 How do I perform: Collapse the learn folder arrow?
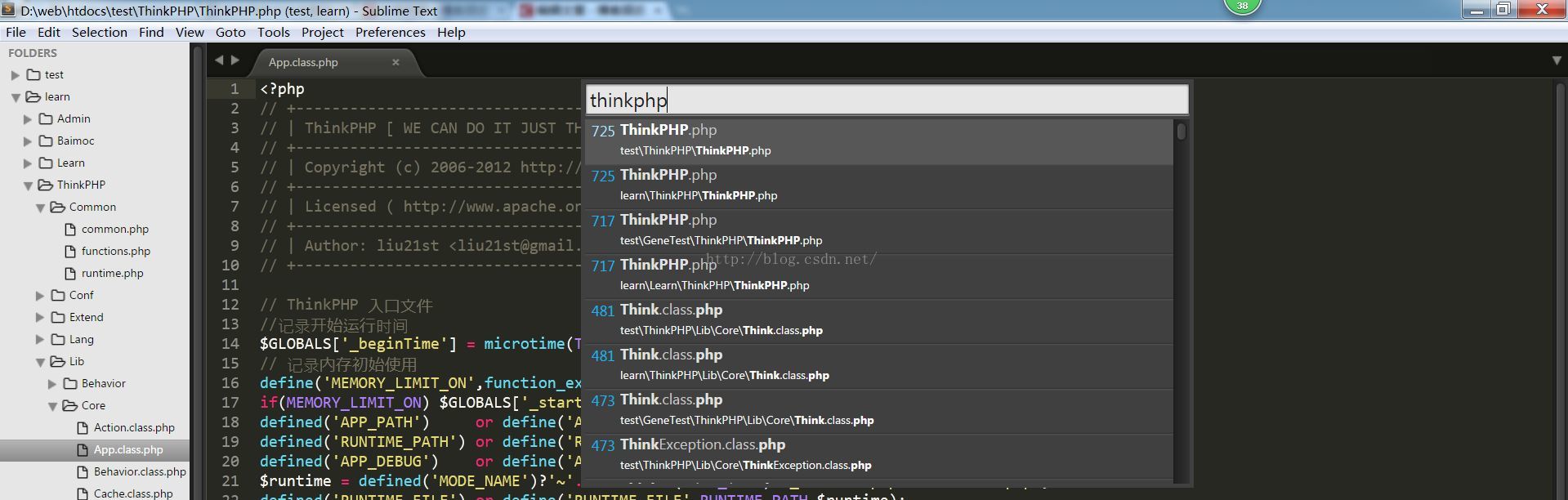(16, 97)
